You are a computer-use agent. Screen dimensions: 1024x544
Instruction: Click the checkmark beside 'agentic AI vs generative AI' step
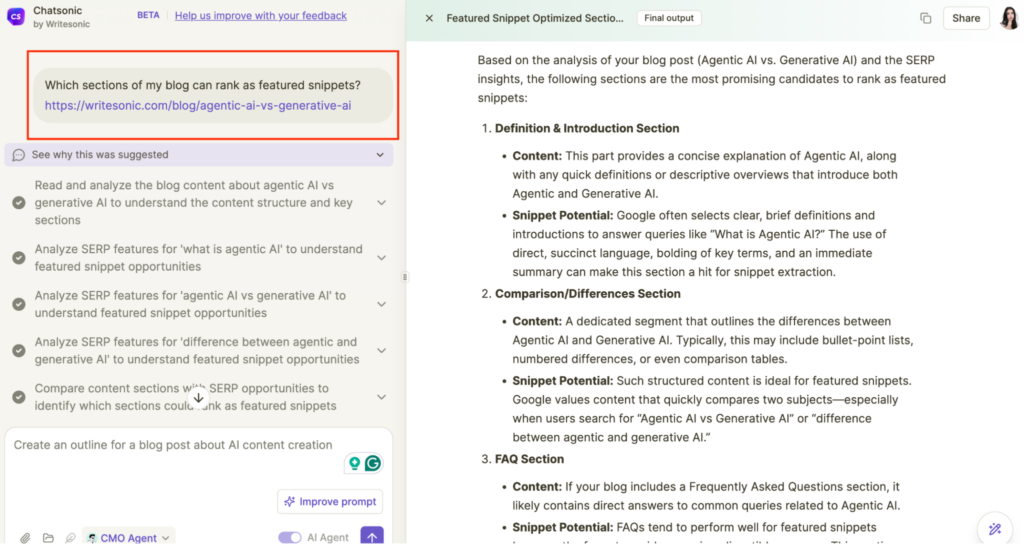tap(19, 304)
